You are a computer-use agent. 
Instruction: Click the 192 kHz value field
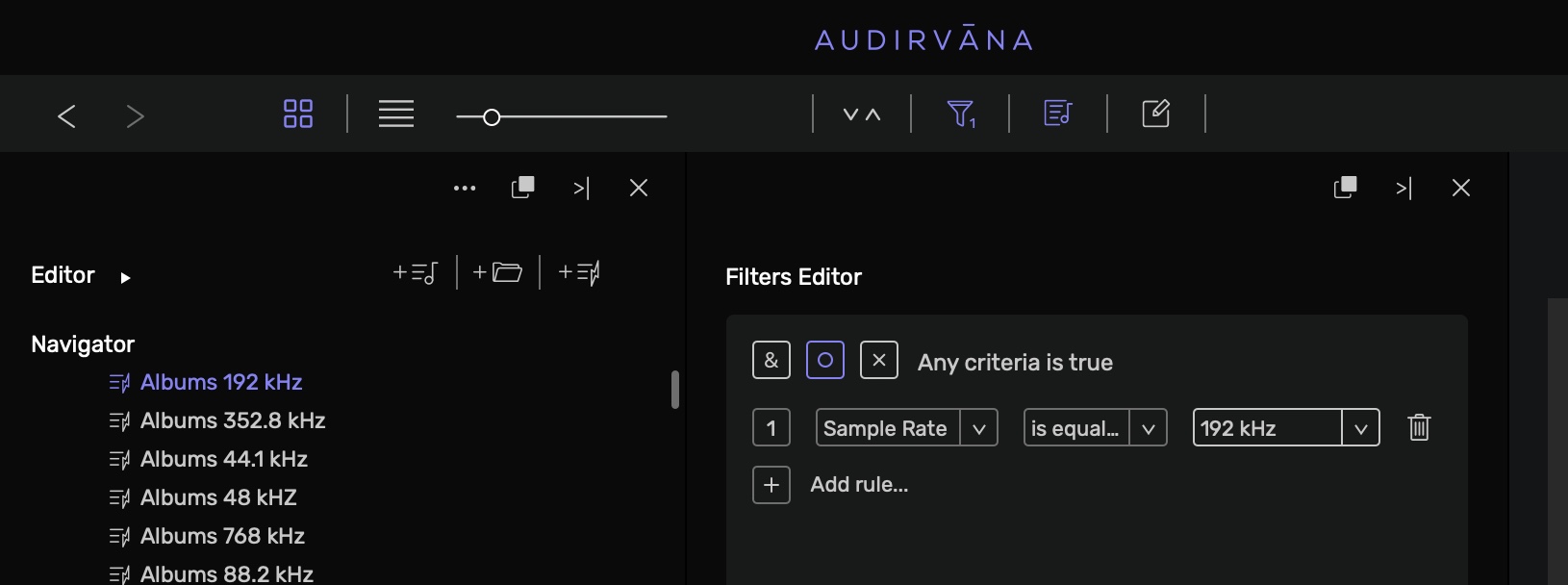tap(1268, 428)
